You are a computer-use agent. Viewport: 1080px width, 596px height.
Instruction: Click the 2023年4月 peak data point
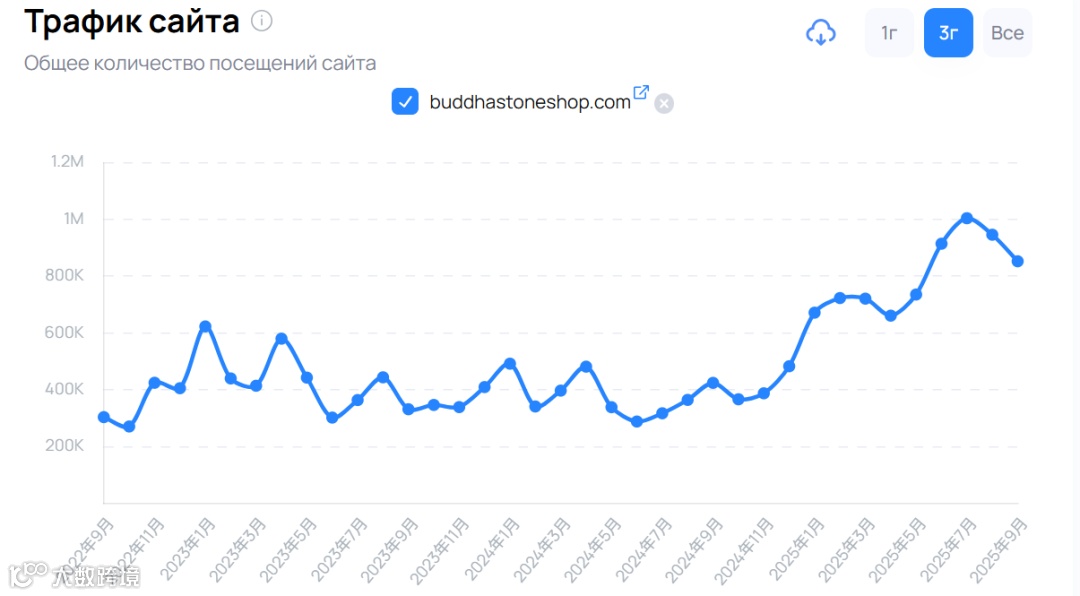[x=281, y=338]
